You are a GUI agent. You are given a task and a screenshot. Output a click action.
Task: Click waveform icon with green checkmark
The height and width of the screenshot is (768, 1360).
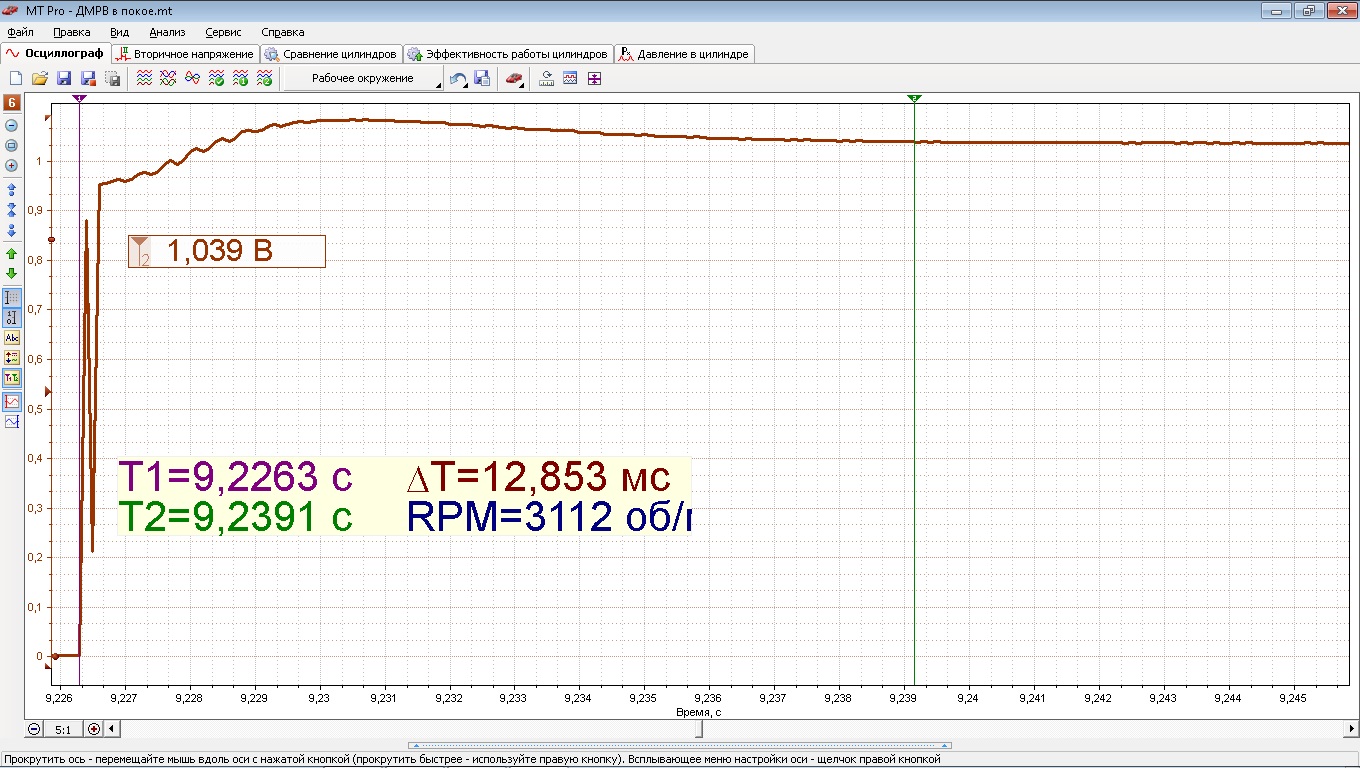click(x=216, y=78)
